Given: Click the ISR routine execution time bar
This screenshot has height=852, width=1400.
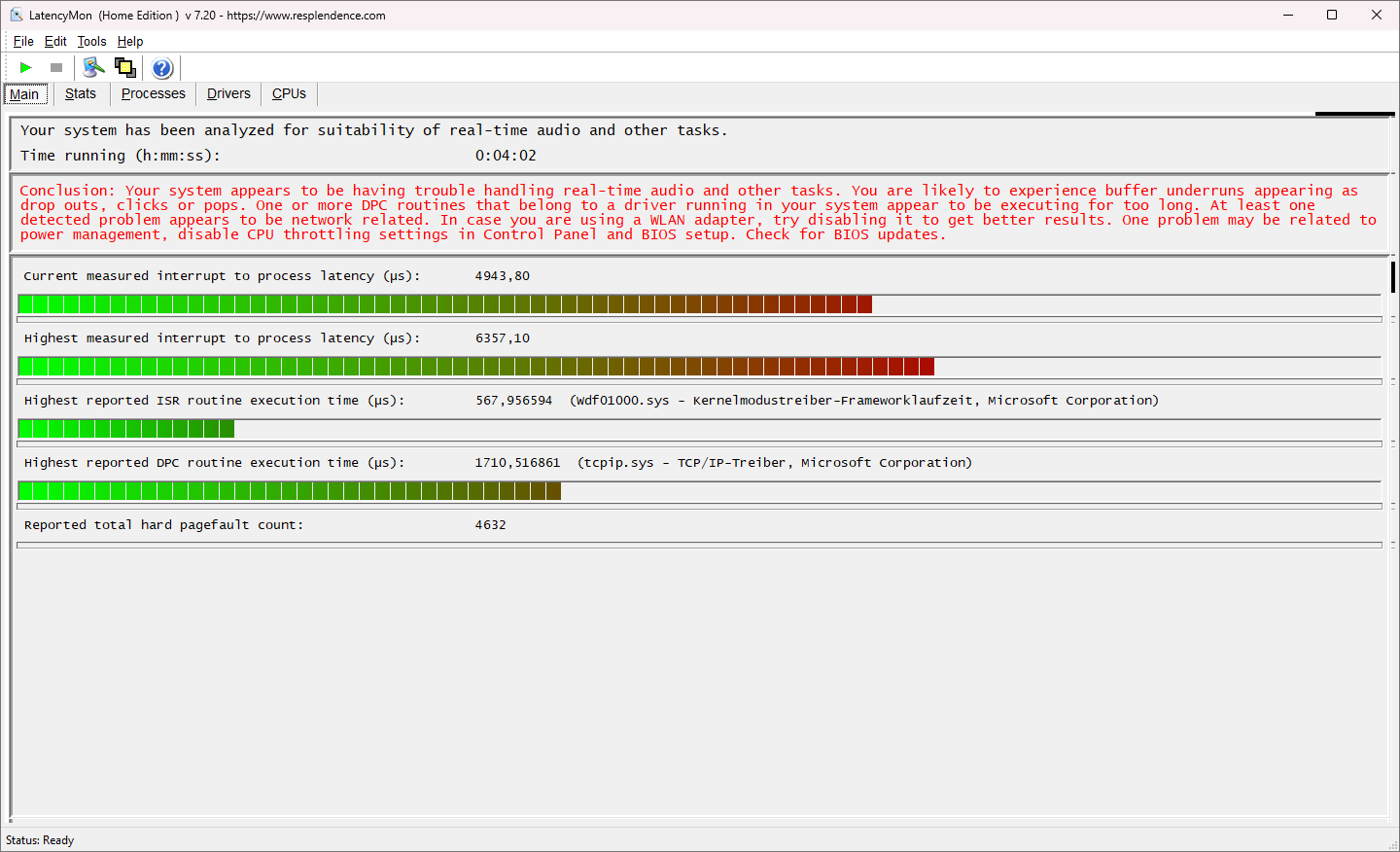Looking at the screenshot, I should (699, 429).
